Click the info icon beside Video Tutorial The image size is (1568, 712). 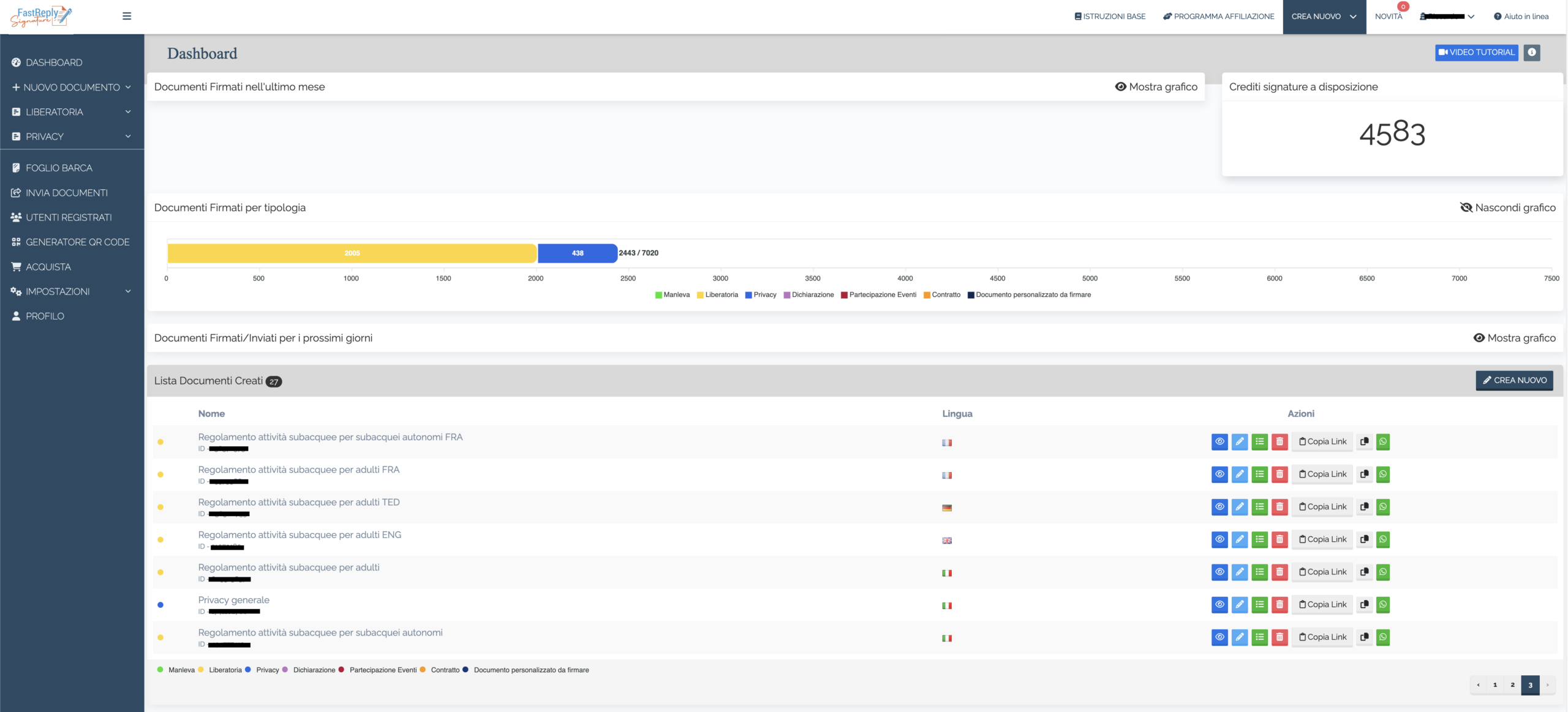[x=1531, y=53]
